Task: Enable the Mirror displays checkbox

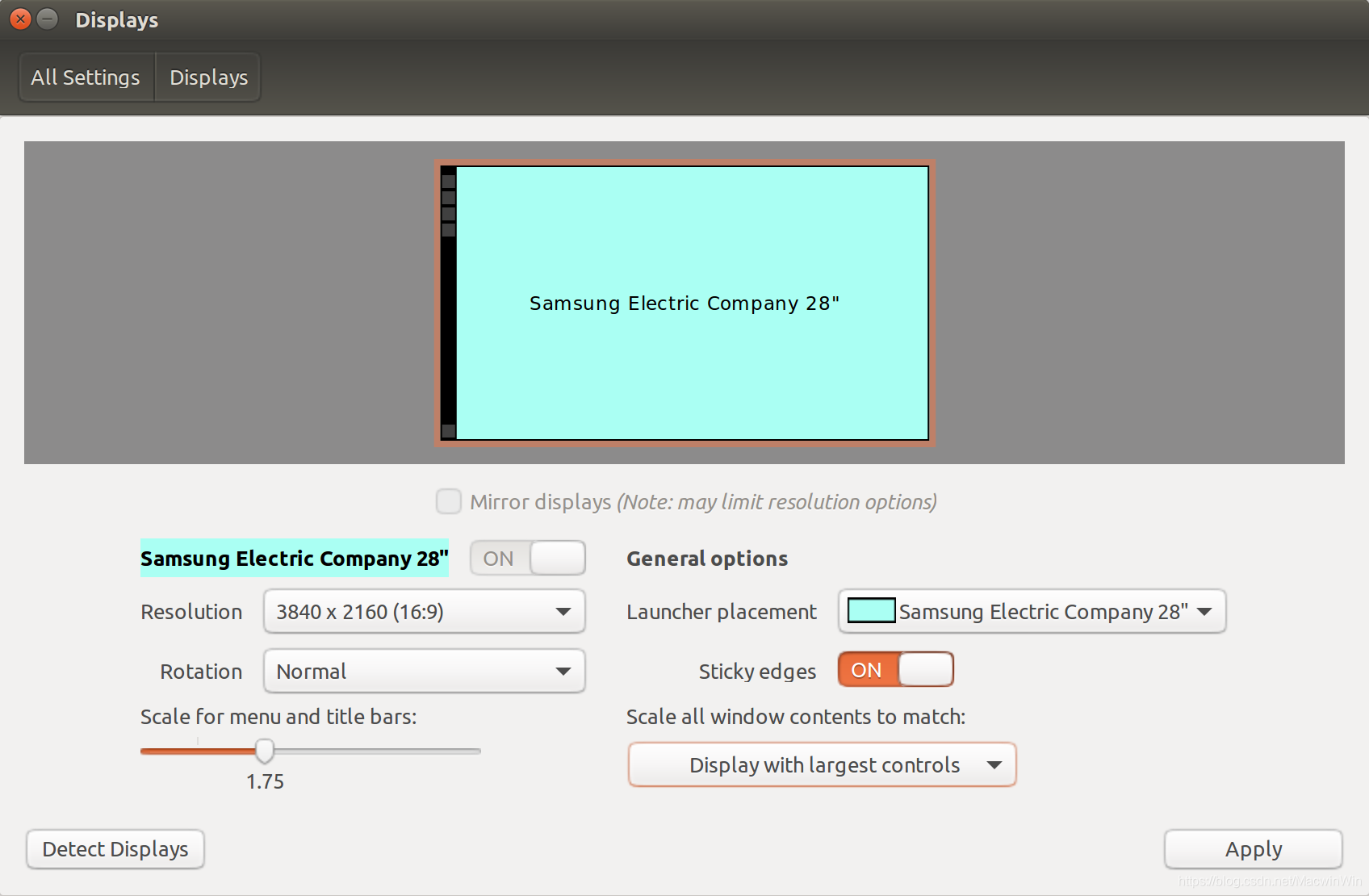Action: click(449, 501)
